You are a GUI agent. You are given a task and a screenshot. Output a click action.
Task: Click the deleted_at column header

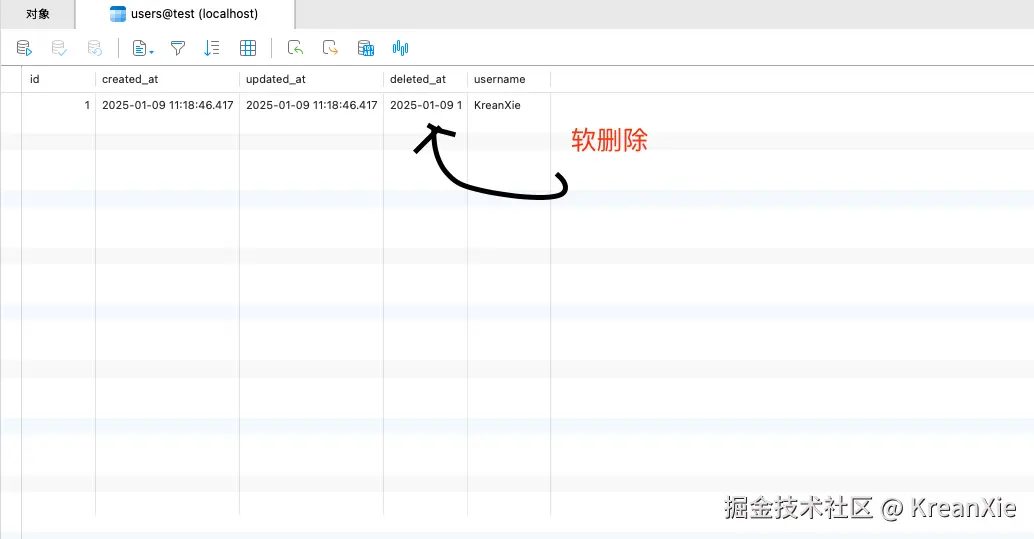425,79
